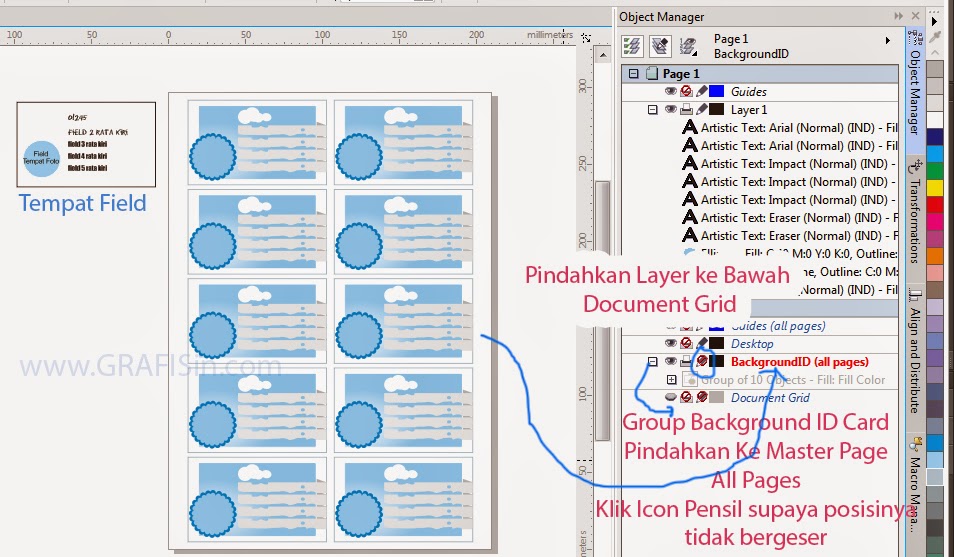Viewport: 954px width, 557px height.
Task: Click Show Object Properties icon in Object Manager
Action: coord(633,46)
